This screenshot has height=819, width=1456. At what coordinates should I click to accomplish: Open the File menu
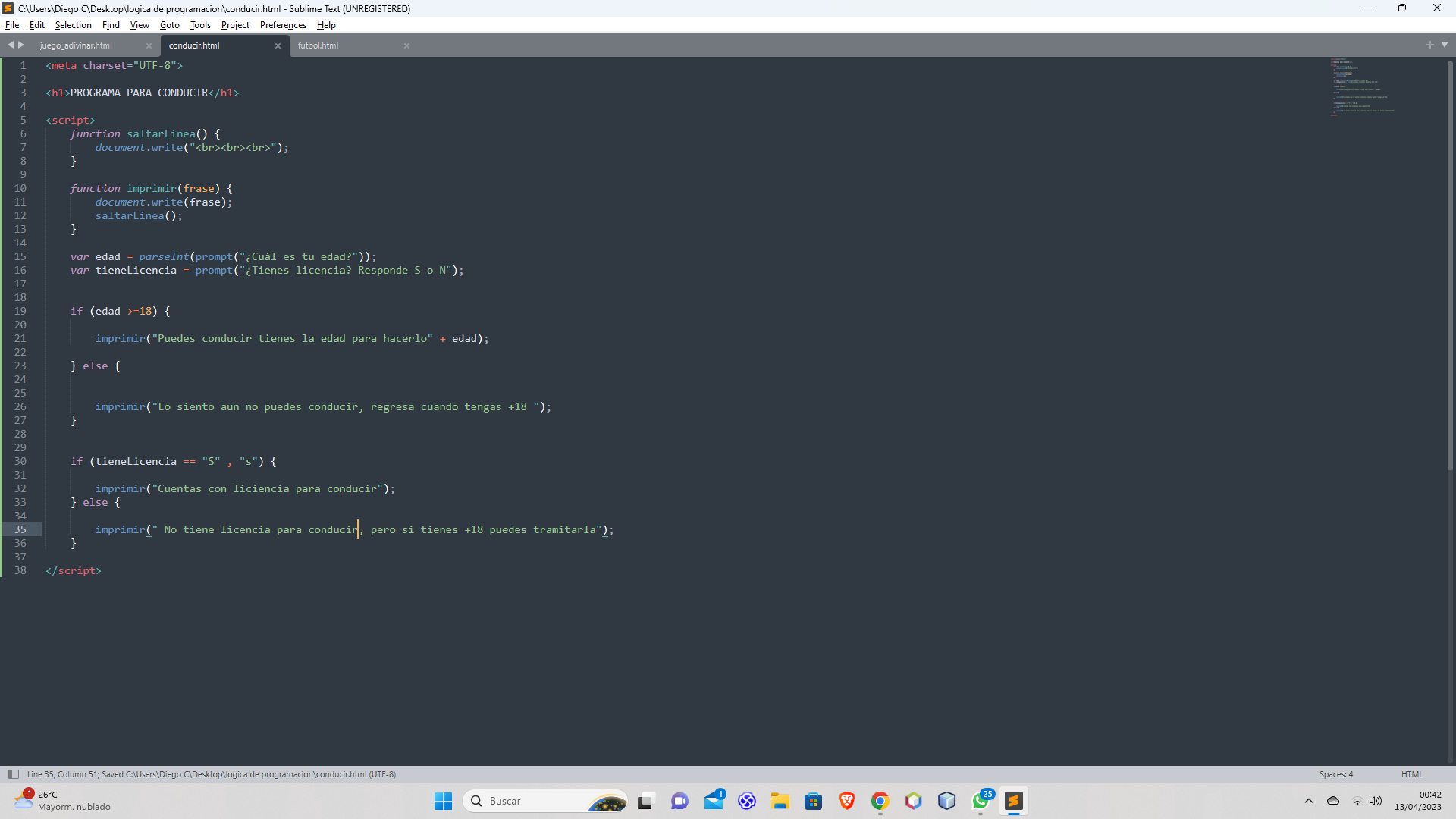12,25
